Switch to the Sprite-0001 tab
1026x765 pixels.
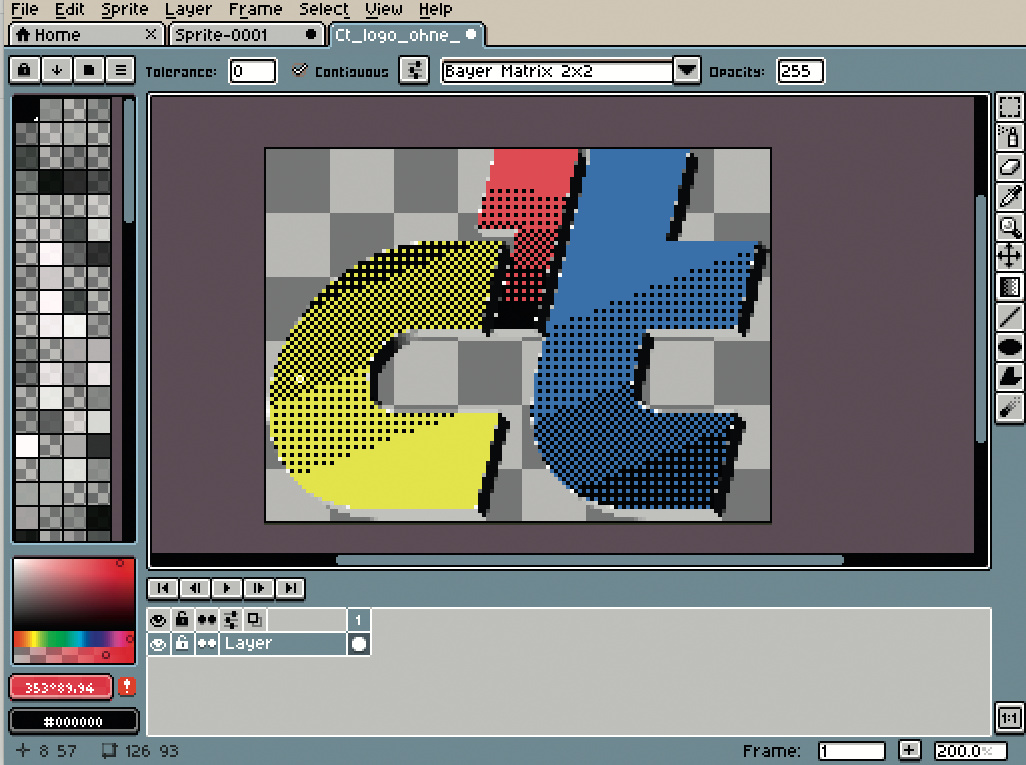[246, 35]
